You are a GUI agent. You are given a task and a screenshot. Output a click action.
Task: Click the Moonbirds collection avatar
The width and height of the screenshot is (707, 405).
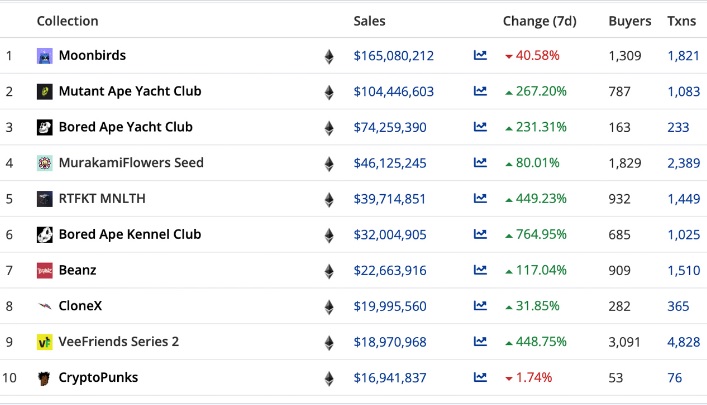(x=45, y=56)
